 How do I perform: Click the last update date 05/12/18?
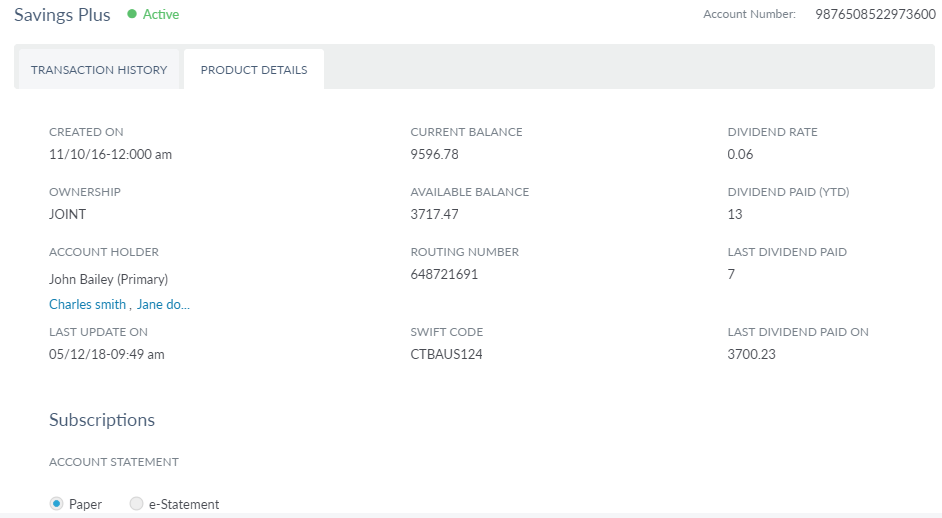(x=106, y=354)
